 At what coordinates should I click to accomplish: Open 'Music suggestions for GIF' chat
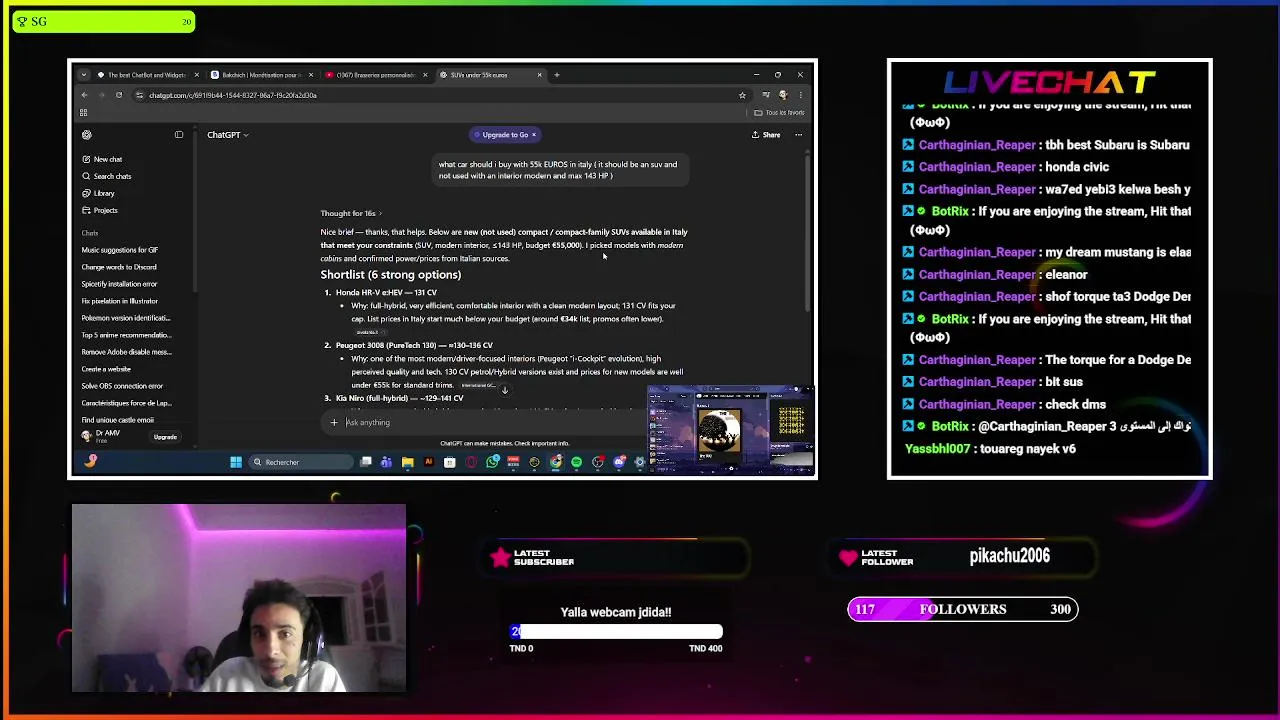[120, 250]
